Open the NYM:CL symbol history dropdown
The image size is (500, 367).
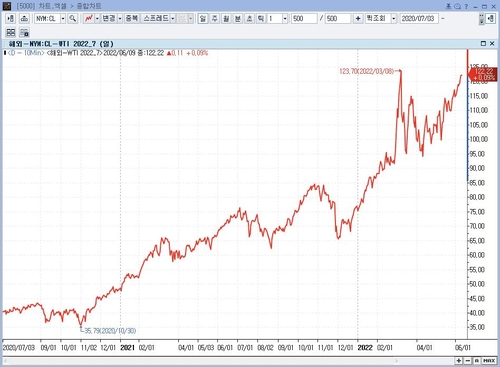click(x=63, y=18)
